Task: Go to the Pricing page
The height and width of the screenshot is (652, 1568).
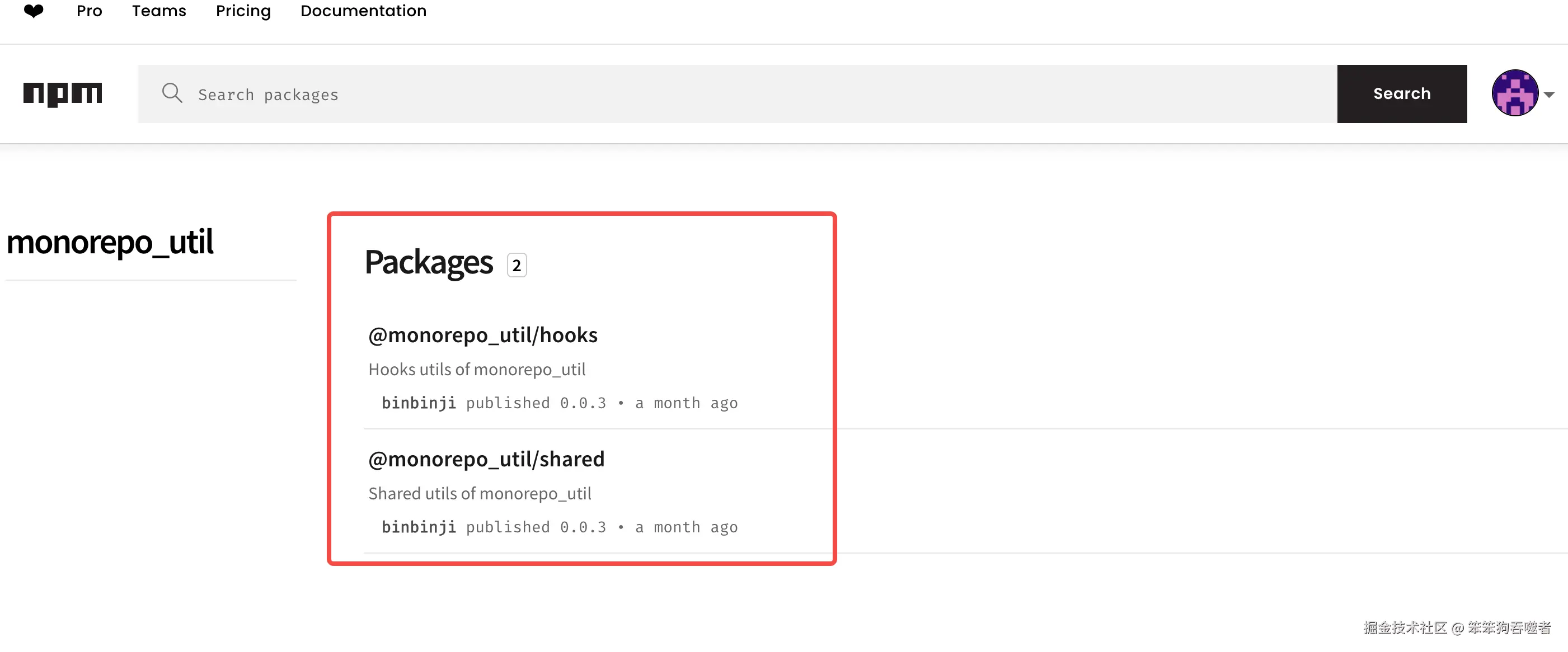Action: [x=243, y=11]
